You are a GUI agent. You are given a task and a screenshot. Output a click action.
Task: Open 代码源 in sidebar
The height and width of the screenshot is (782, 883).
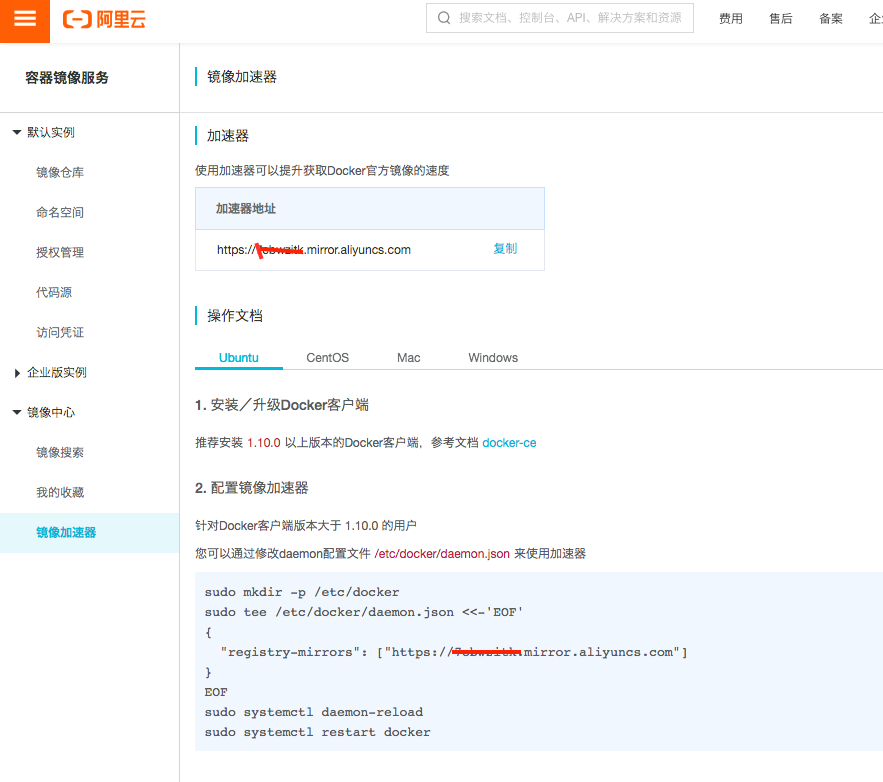[54, 292]
